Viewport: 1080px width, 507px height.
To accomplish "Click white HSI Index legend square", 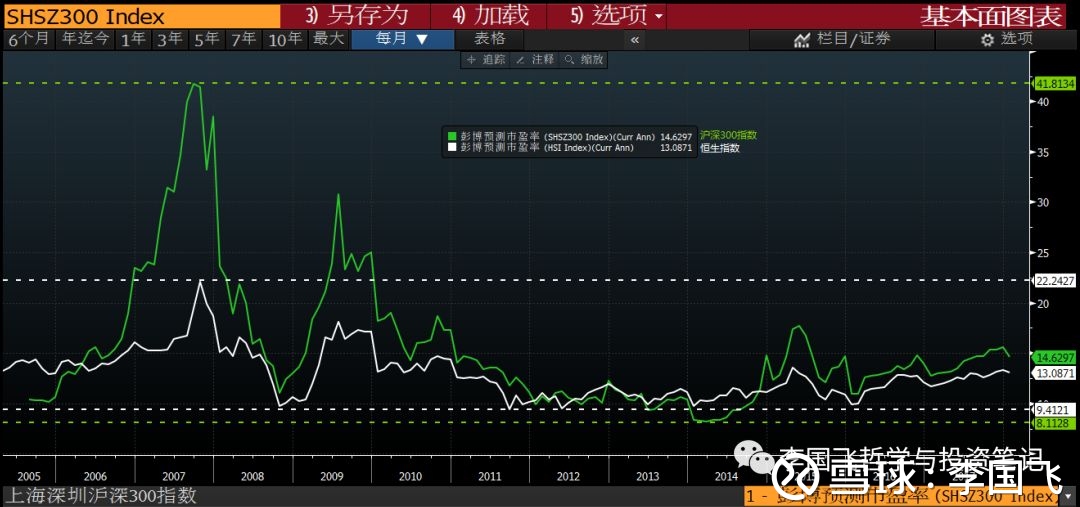I will click(452, 148).
